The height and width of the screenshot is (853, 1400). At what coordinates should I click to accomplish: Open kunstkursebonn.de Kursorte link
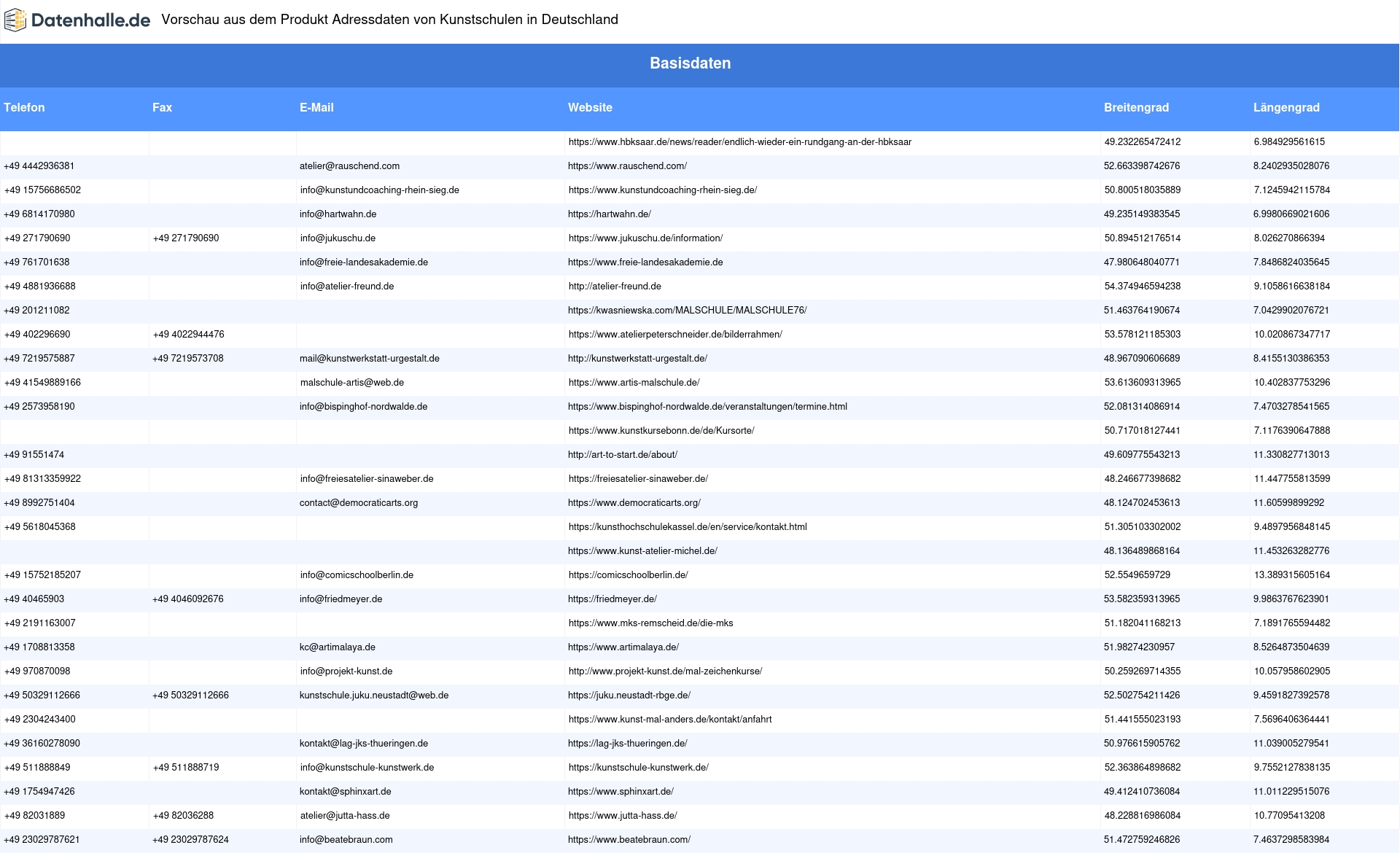(x=661, y=431)
